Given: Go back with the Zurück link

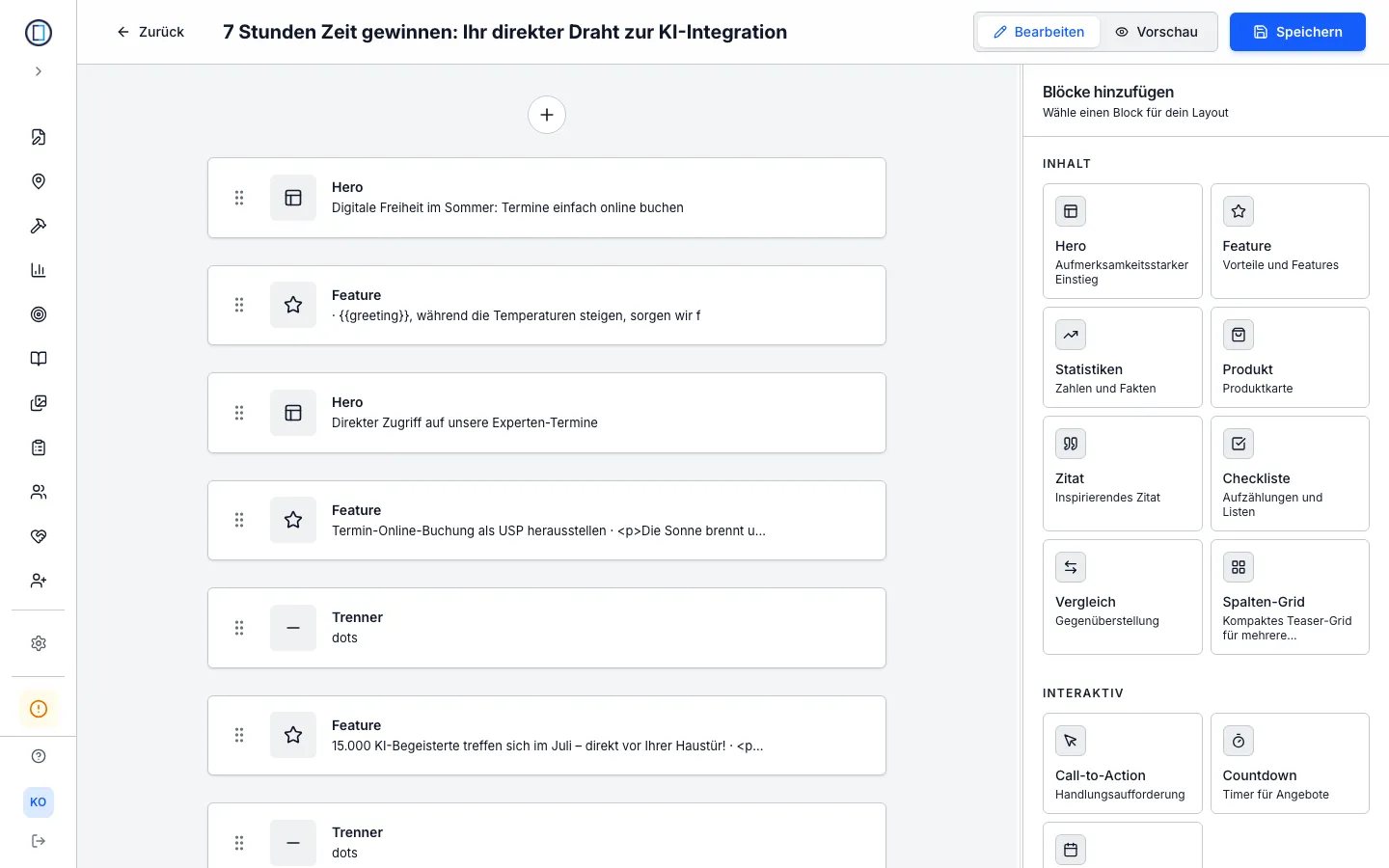Looking at the screenshot, I should tap(150, 32).
